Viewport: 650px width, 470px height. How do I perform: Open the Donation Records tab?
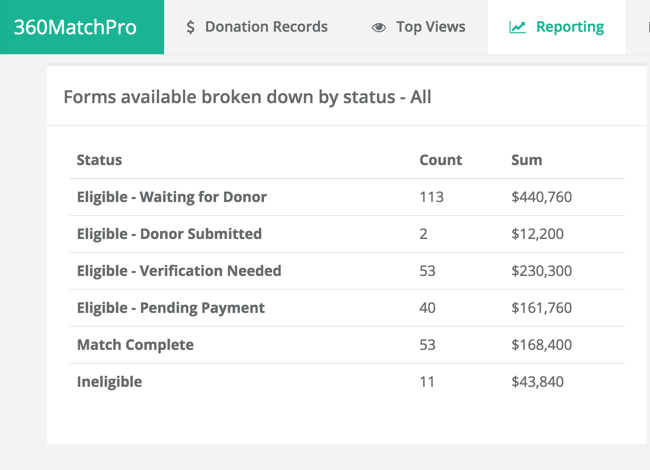pyautogui.click(x=257, y=27)
